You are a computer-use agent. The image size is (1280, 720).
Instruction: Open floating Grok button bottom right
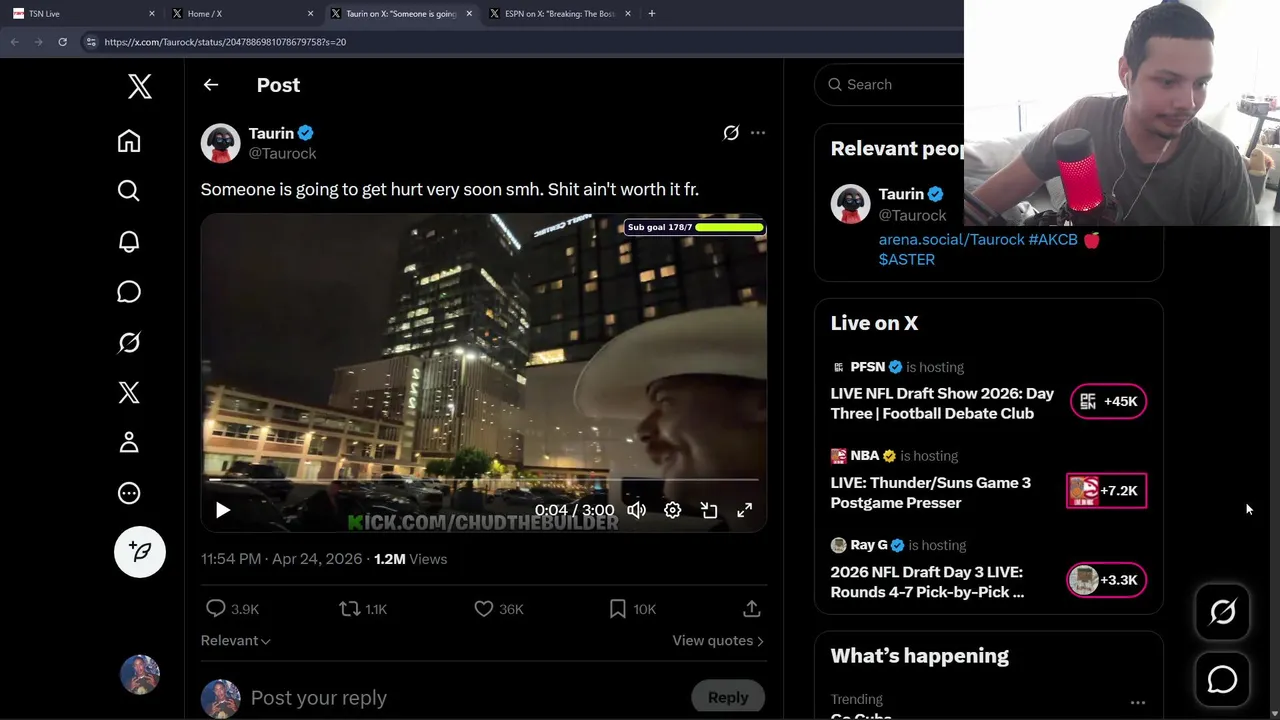(x=1222, y=611)
